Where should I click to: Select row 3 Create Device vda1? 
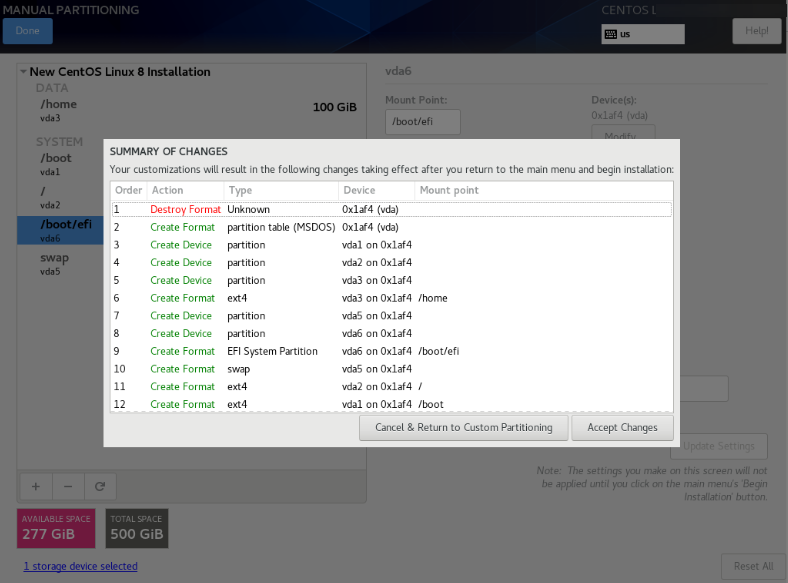click(x=391, y=245)
